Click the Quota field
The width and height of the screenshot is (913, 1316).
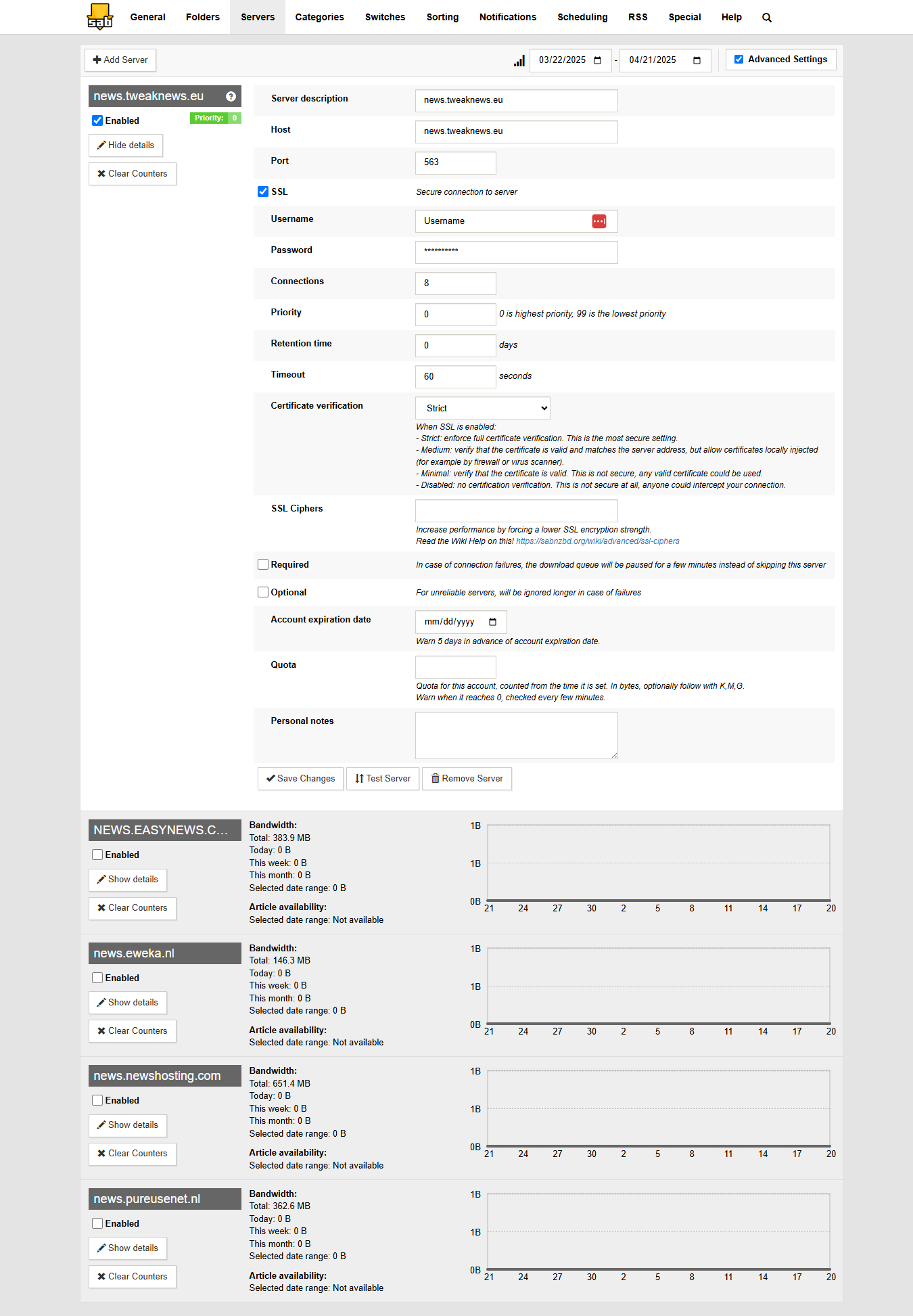(456, 666)
